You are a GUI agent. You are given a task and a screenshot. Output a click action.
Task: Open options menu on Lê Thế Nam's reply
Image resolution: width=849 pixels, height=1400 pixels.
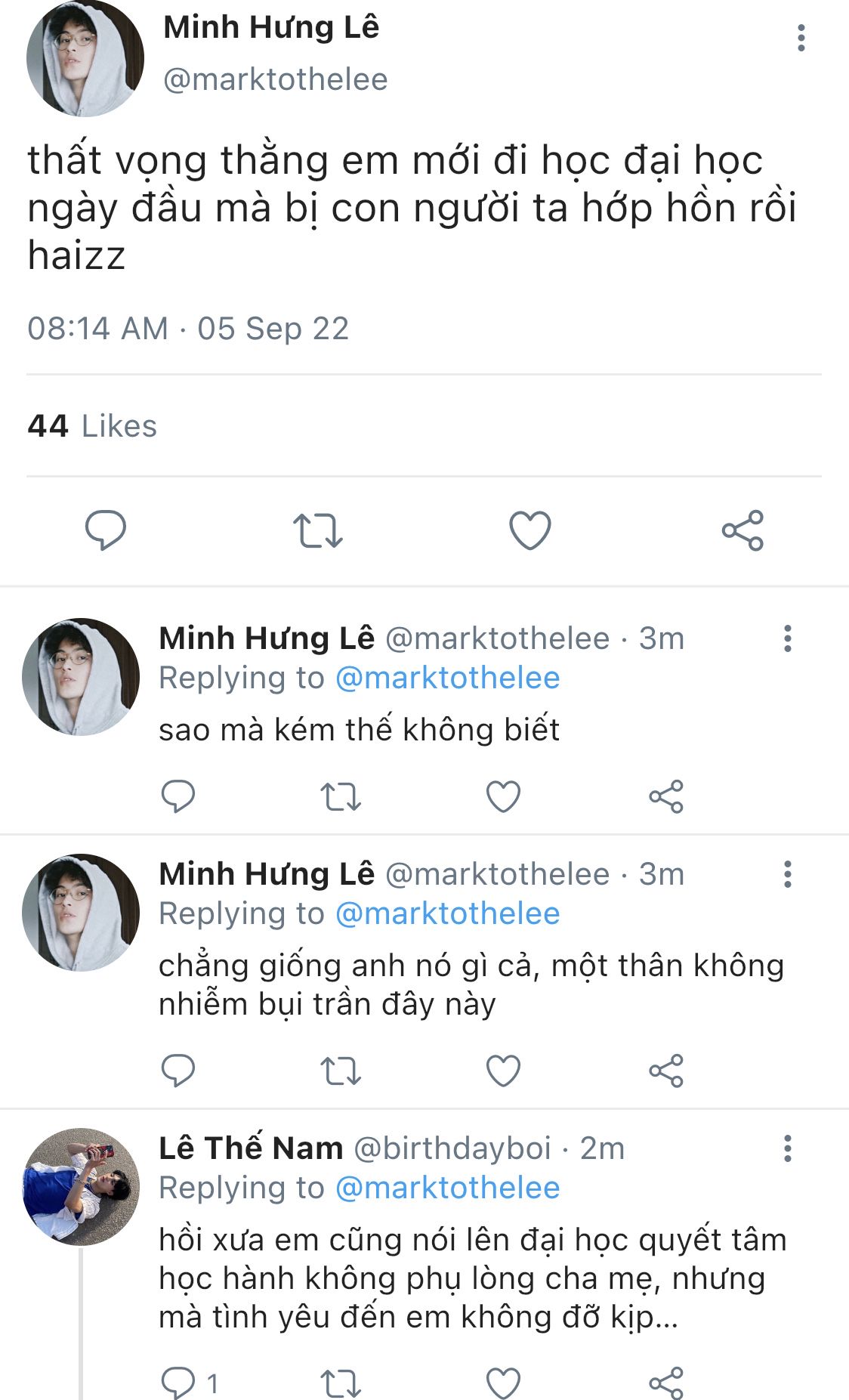pos(788,1148)
